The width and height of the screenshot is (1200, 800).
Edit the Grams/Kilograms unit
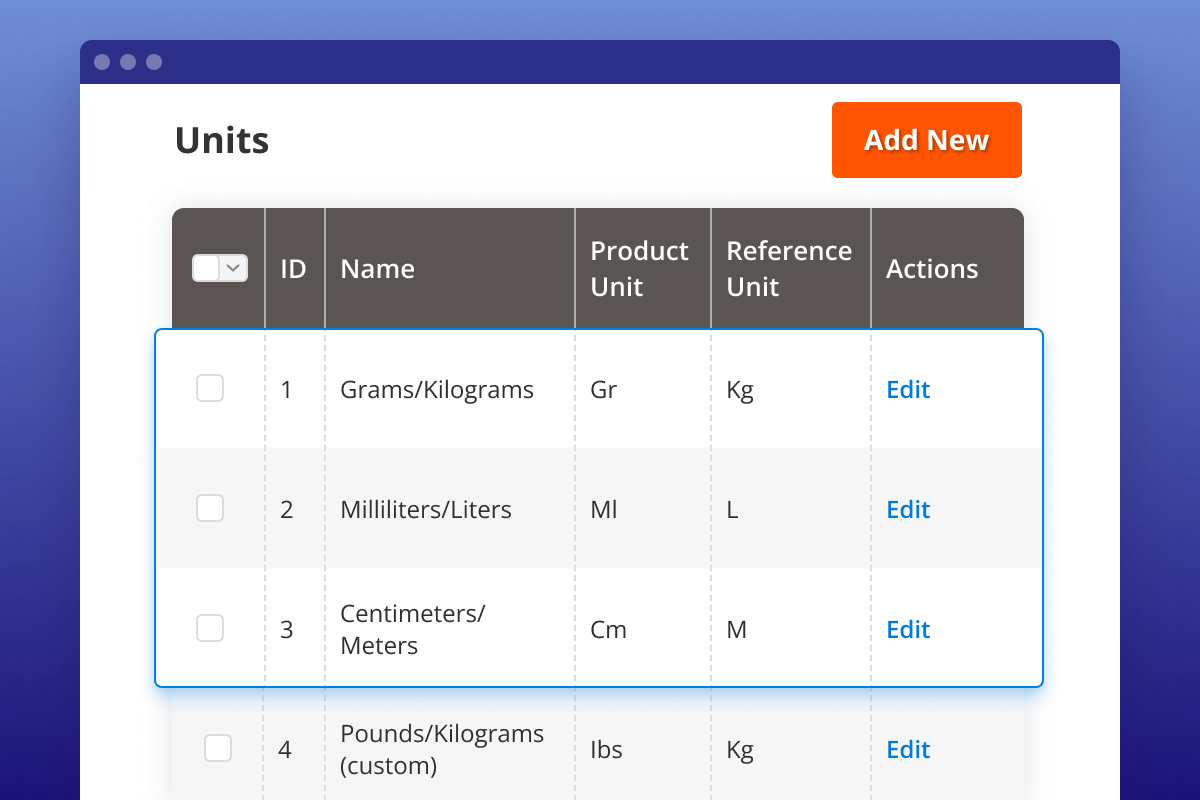[908, 389]
